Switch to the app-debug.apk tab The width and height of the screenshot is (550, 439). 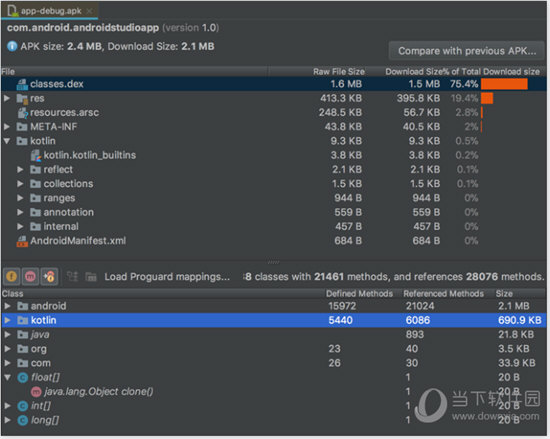click(x=49, y=11)
